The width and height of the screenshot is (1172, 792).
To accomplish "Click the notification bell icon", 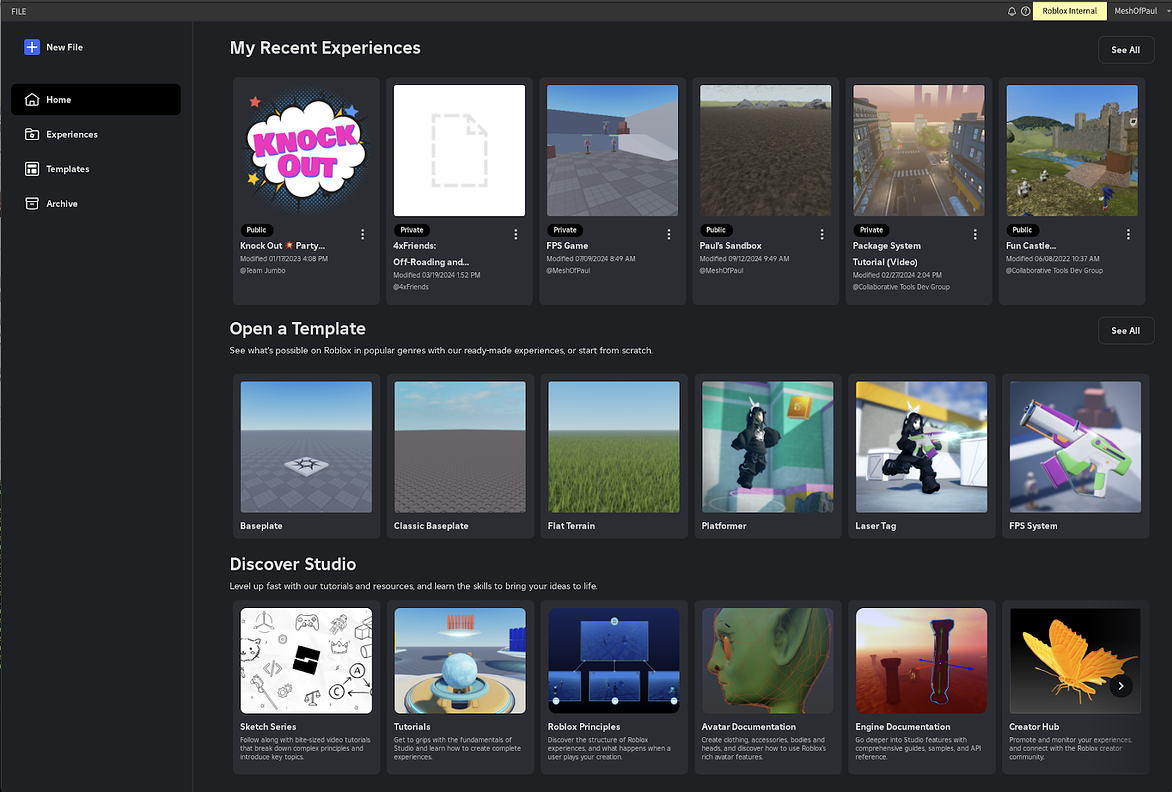I will (x=1011, y=11).
